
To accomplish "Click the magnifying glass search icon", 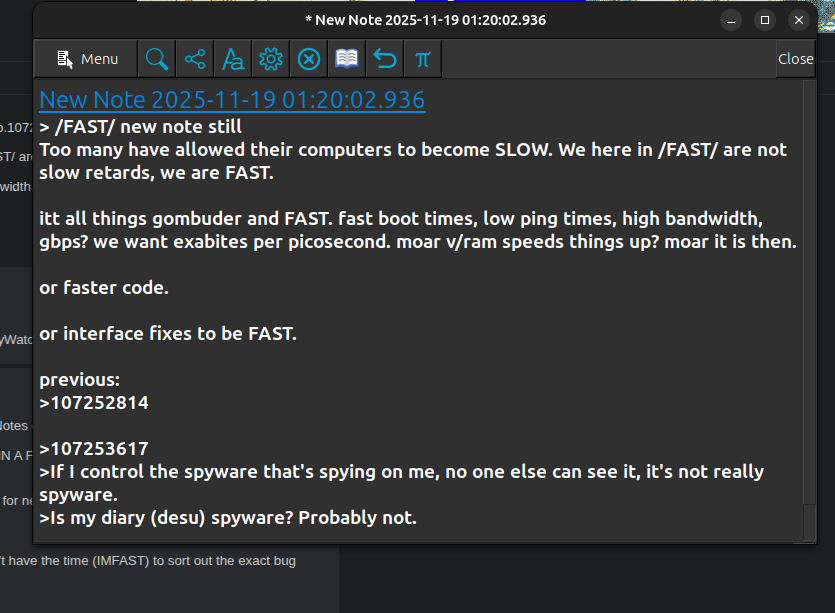I will pyautogui.click(x=157, y=59).
